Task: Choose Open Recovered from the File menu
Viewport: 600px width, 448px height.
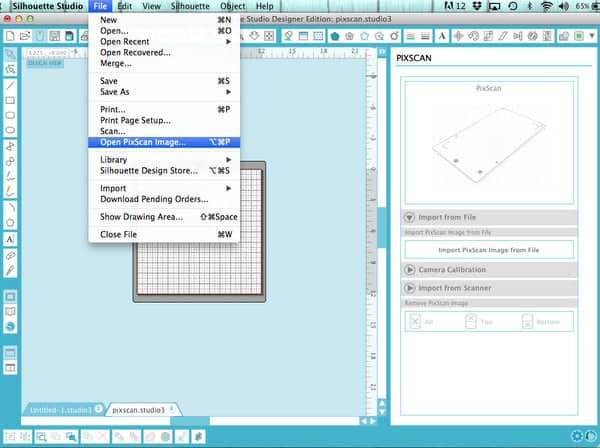Action: click(x=164, y=52)
